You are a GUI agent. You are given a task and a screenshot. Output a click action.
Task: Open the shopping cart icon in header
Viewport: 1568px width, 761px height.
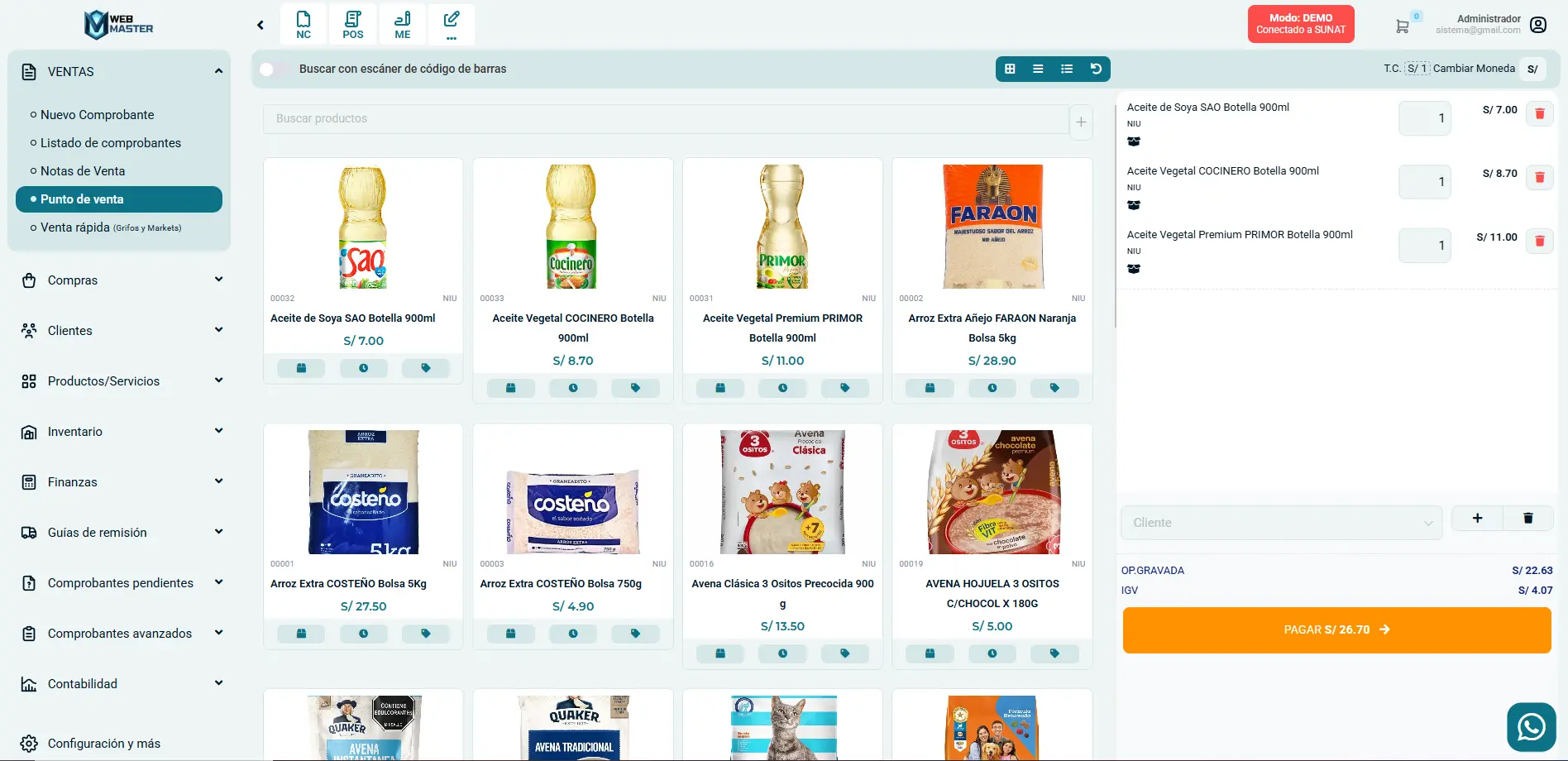click(1402, 26)
